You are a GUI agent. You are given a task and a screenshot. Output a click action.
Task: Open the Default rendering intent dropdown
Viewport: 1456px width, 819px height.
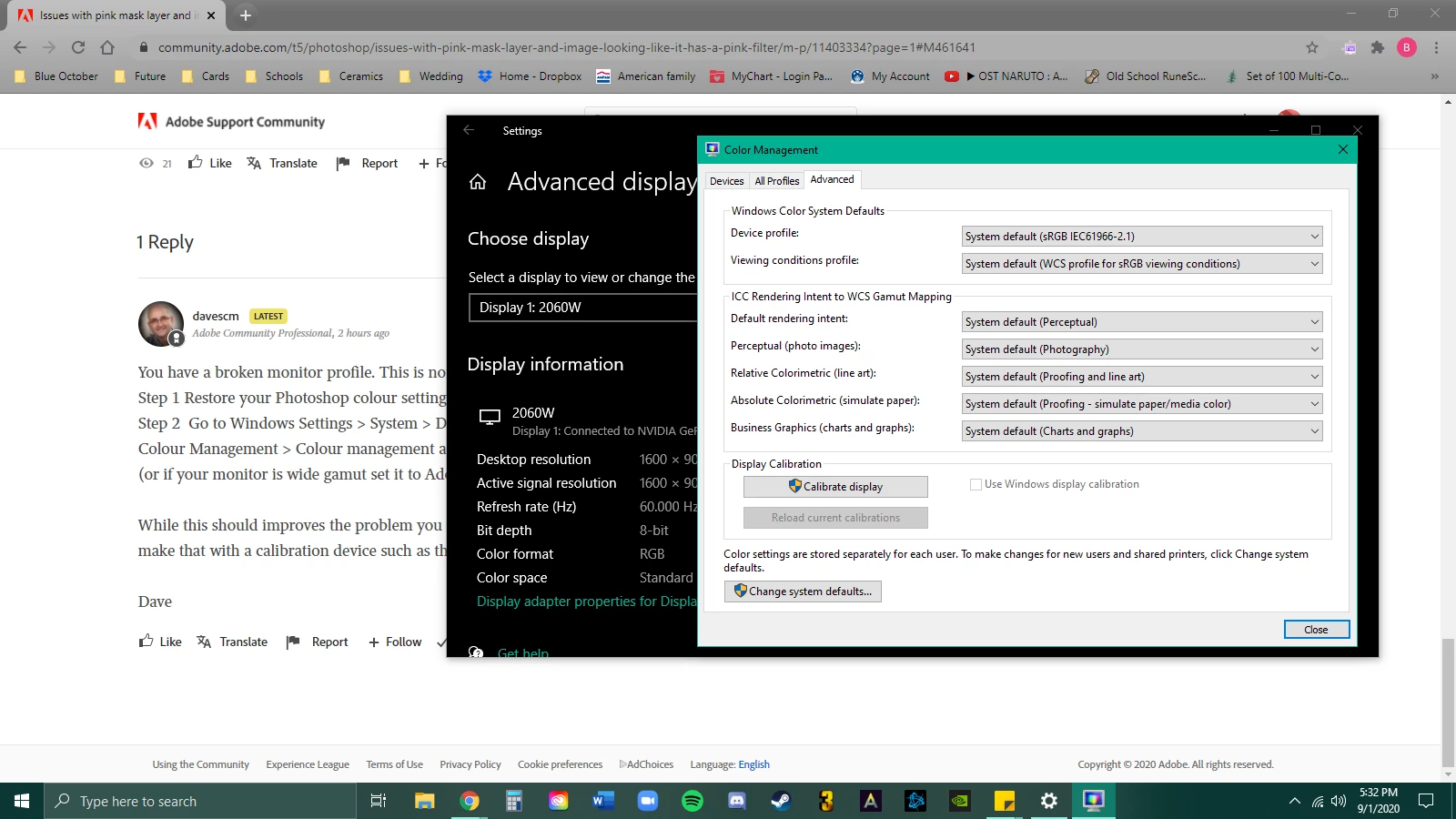coord(1142,322)
